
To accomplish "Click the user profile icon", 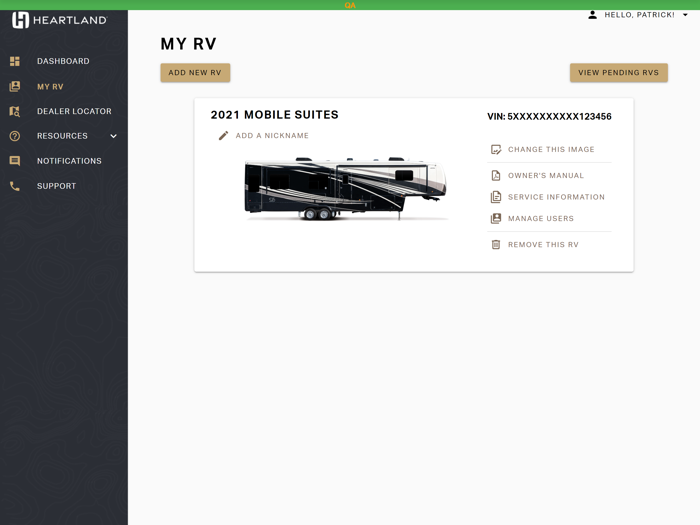I will (x=592, y=15).
